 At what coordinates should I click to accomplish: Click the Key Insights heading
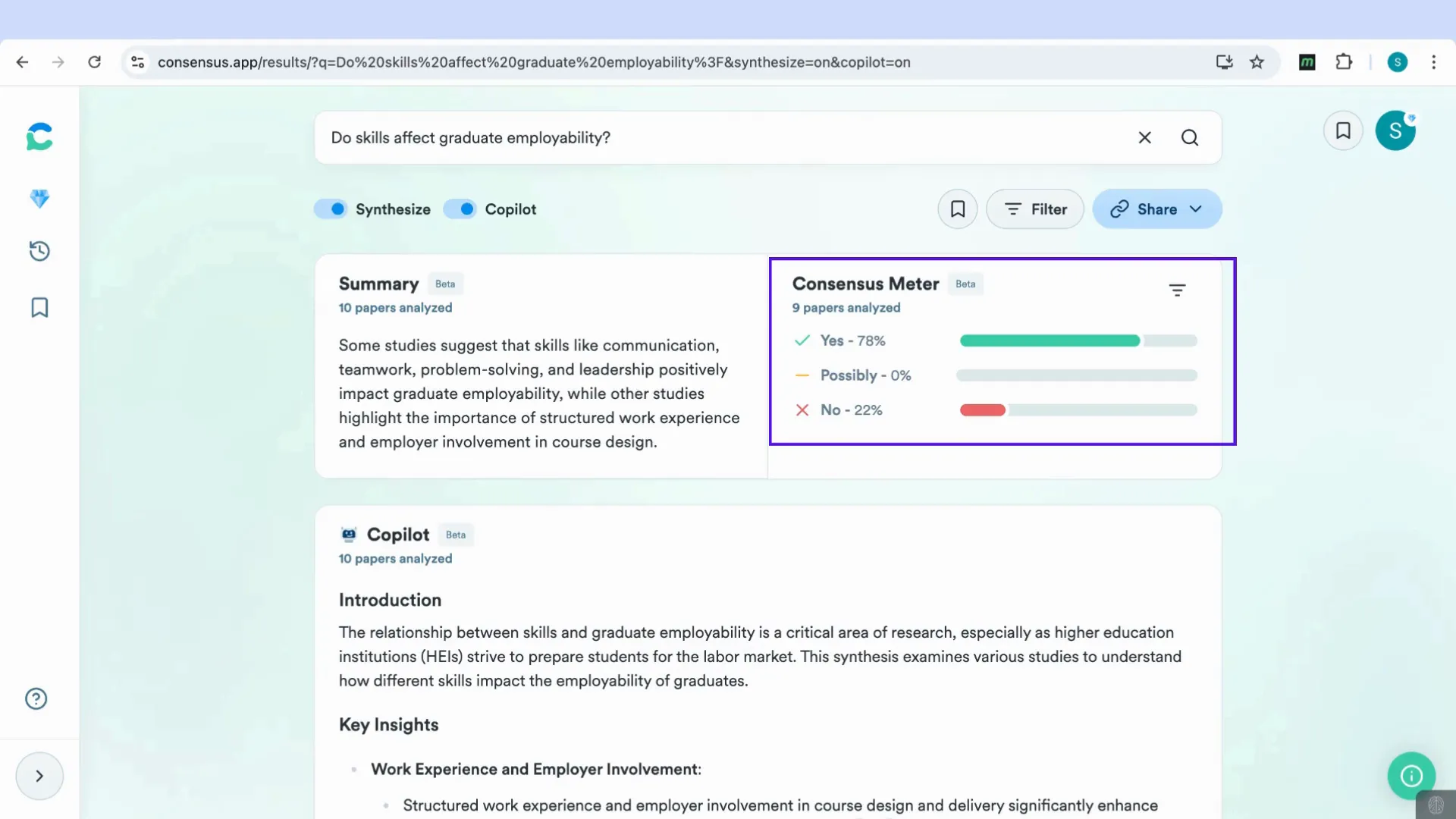click(388, 724)
